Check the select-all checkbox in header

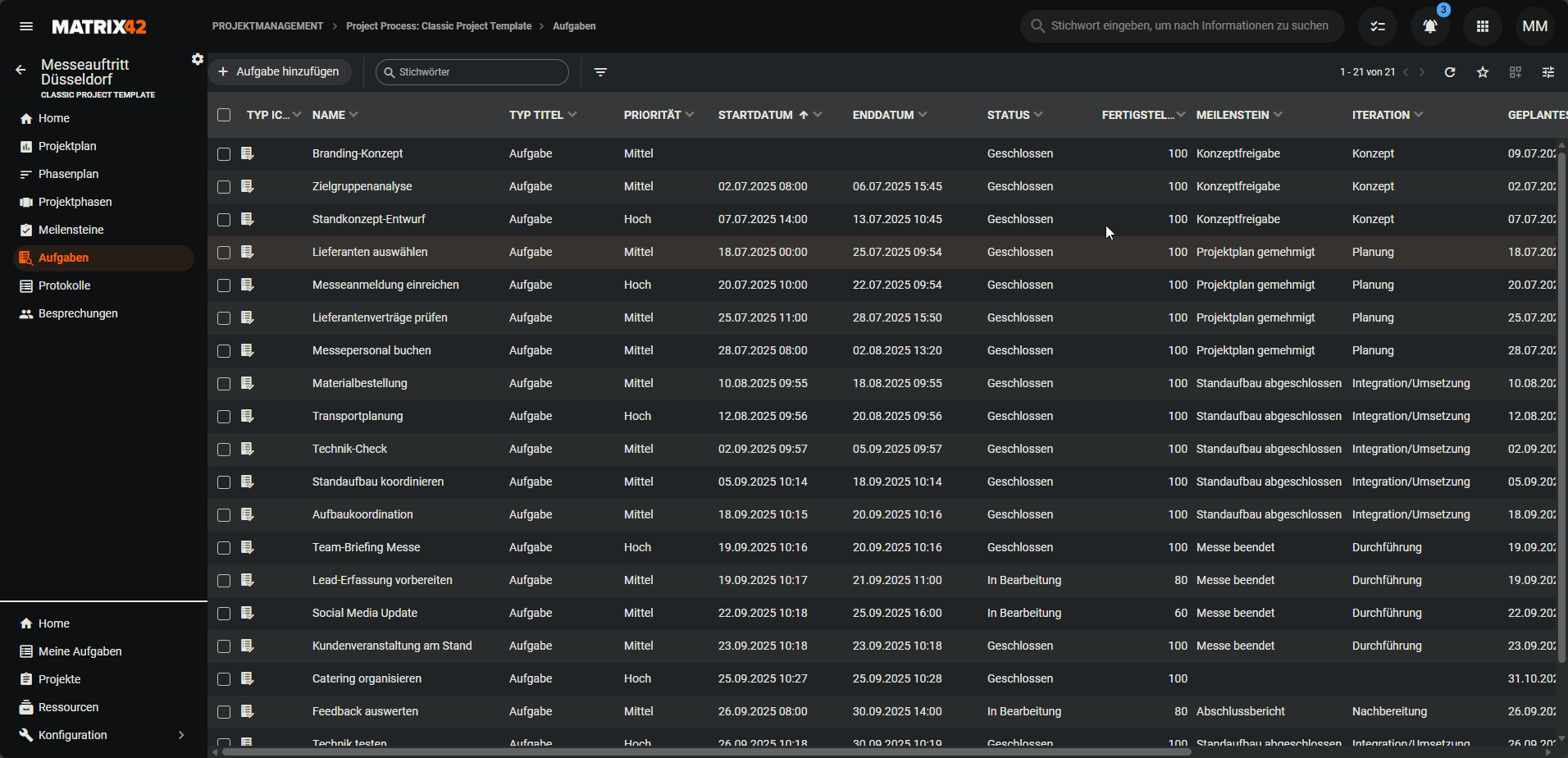(224, 115)
